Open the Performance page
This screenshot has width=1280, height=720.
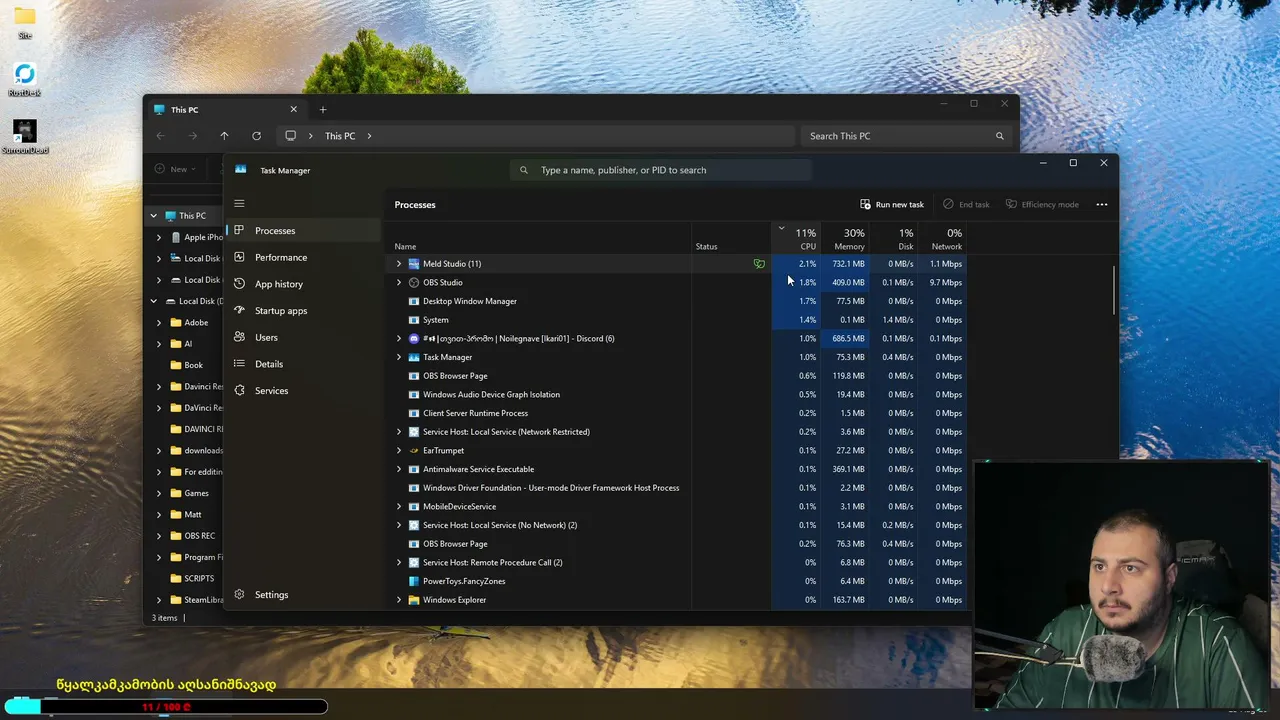pyautogui.click(x=304, y=257)
